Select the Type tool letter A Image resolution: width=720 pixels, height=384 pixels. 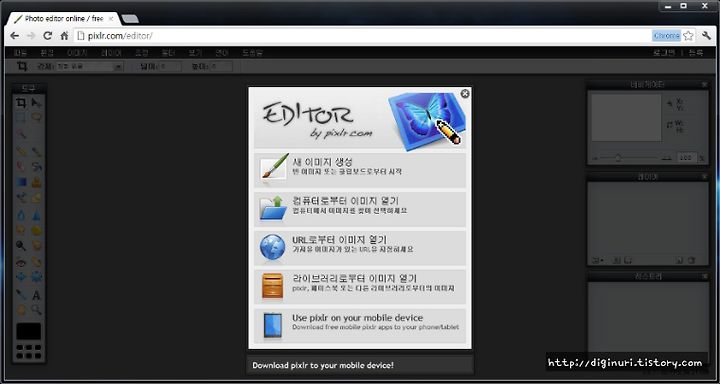click(37, 295)
